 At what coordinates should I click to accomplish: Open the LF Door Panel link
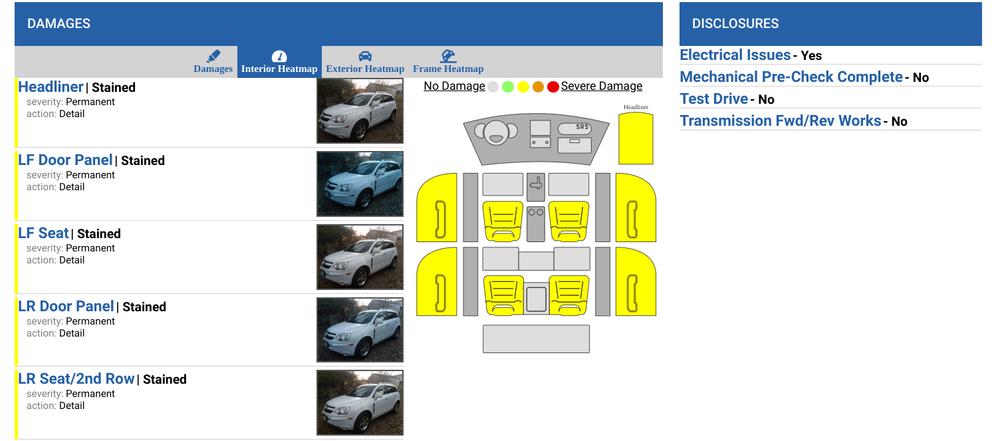point(65,160)
